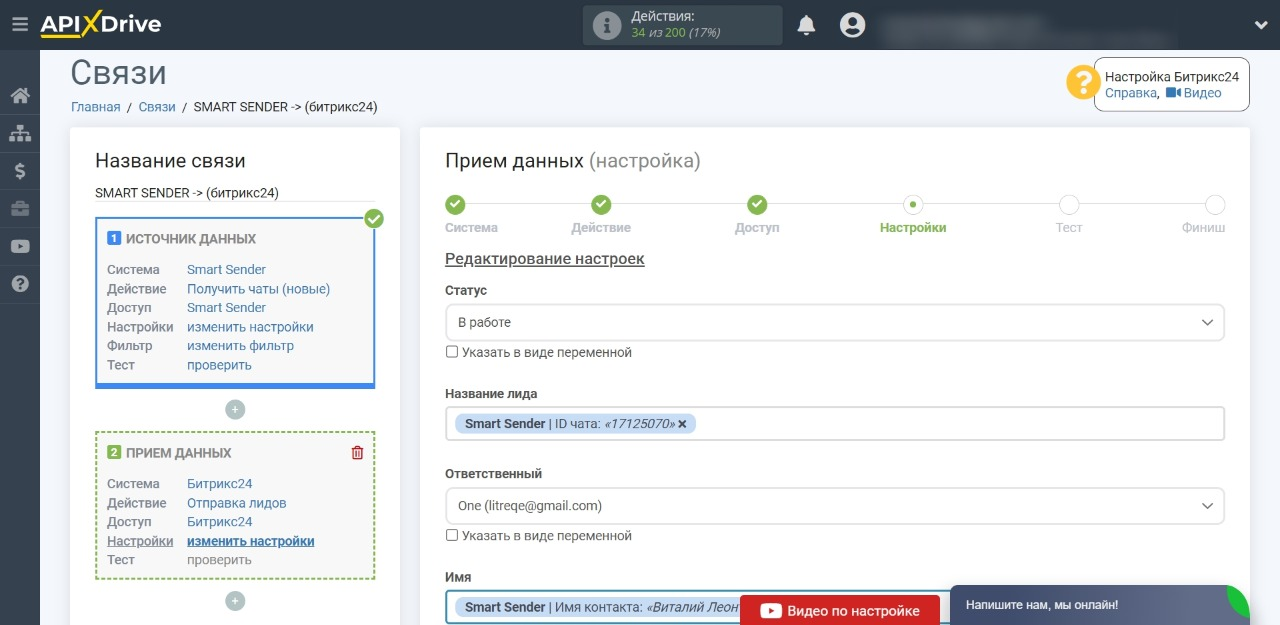The image size is (1280, 625).
Task: Click the yellow question mark help icon
Action: [x=1083, y=82]
